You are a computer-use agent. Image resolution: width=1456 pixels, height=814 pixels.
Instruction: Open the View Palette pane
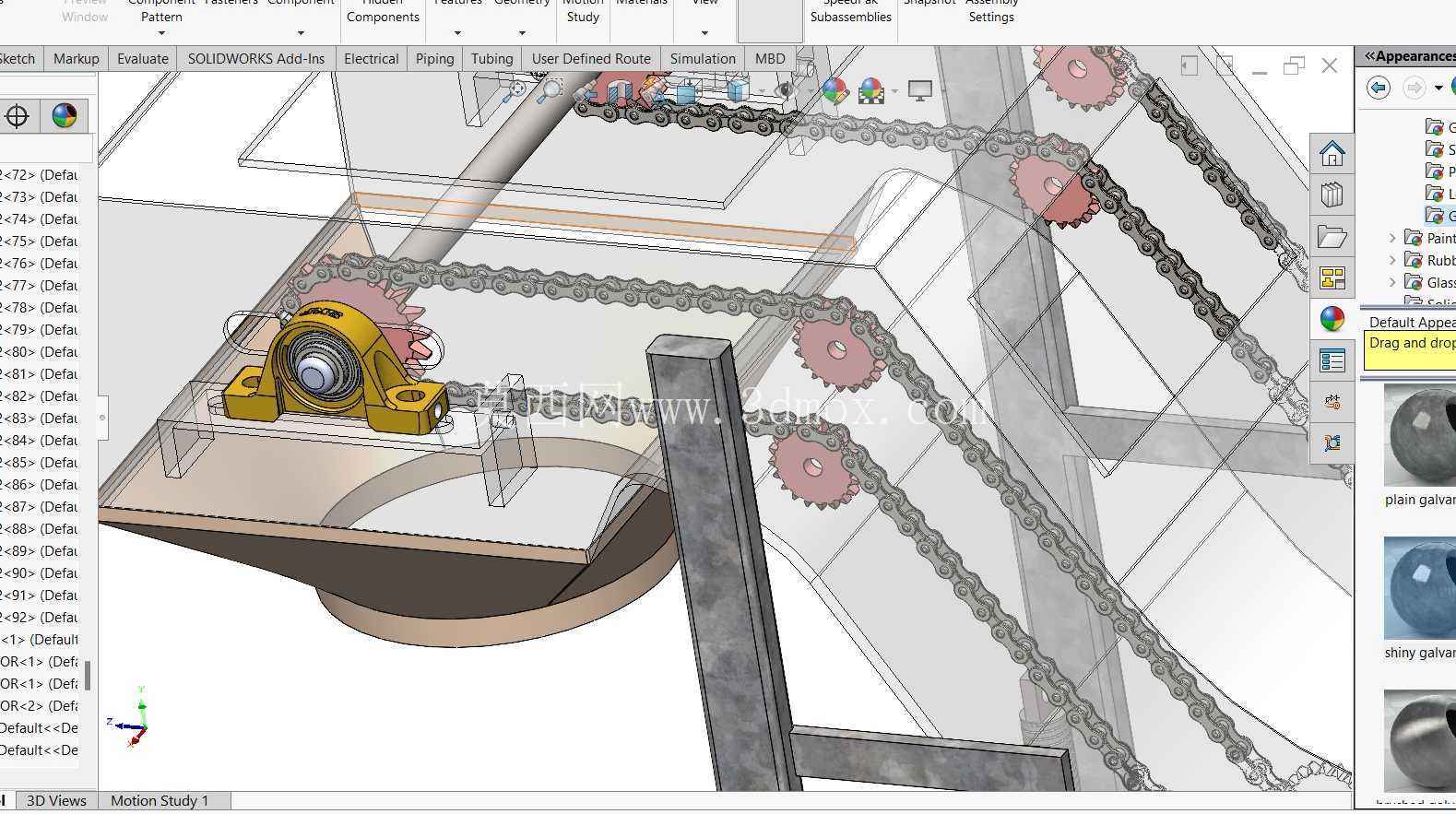pos(1332,277)
